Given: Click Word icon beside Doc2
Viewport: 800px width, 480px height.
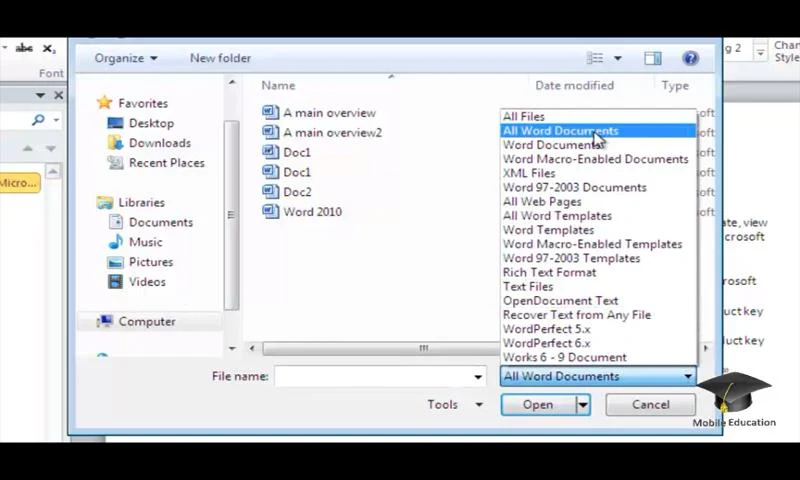Looking at the screenshot, I should pos(270,192).
